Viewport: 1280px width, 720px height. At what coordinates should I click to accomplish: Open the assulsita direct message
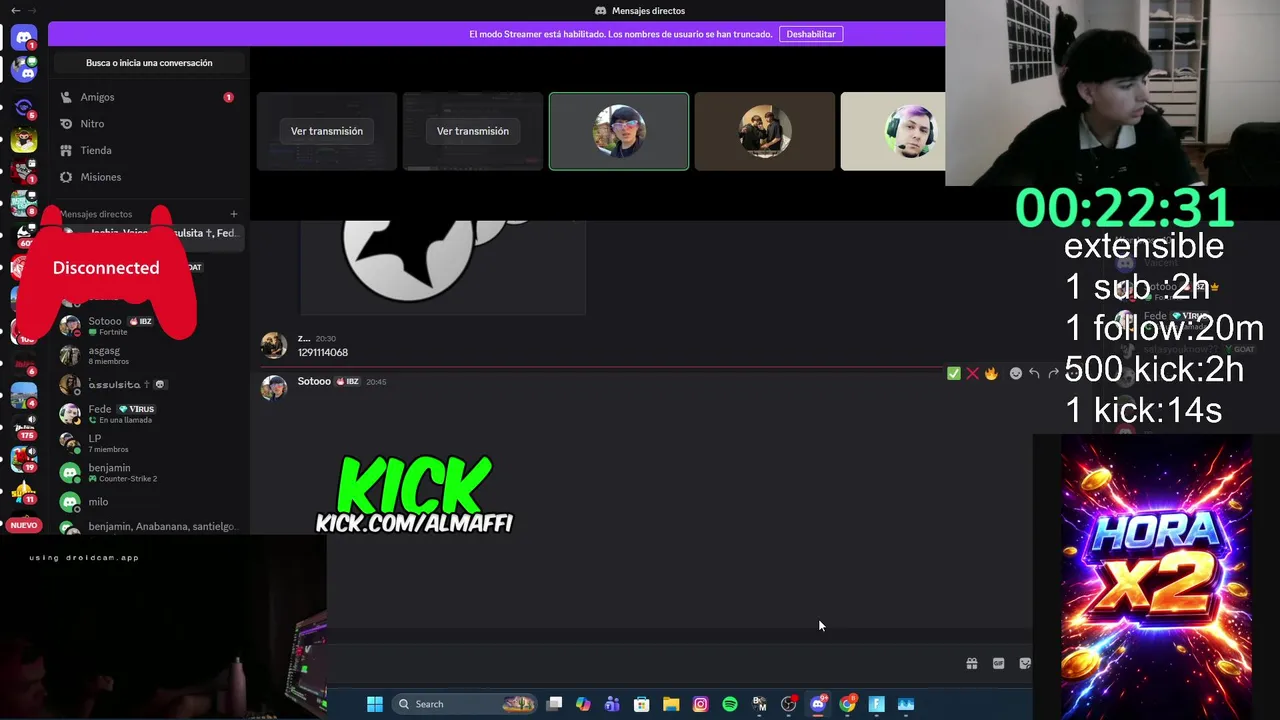149,384
